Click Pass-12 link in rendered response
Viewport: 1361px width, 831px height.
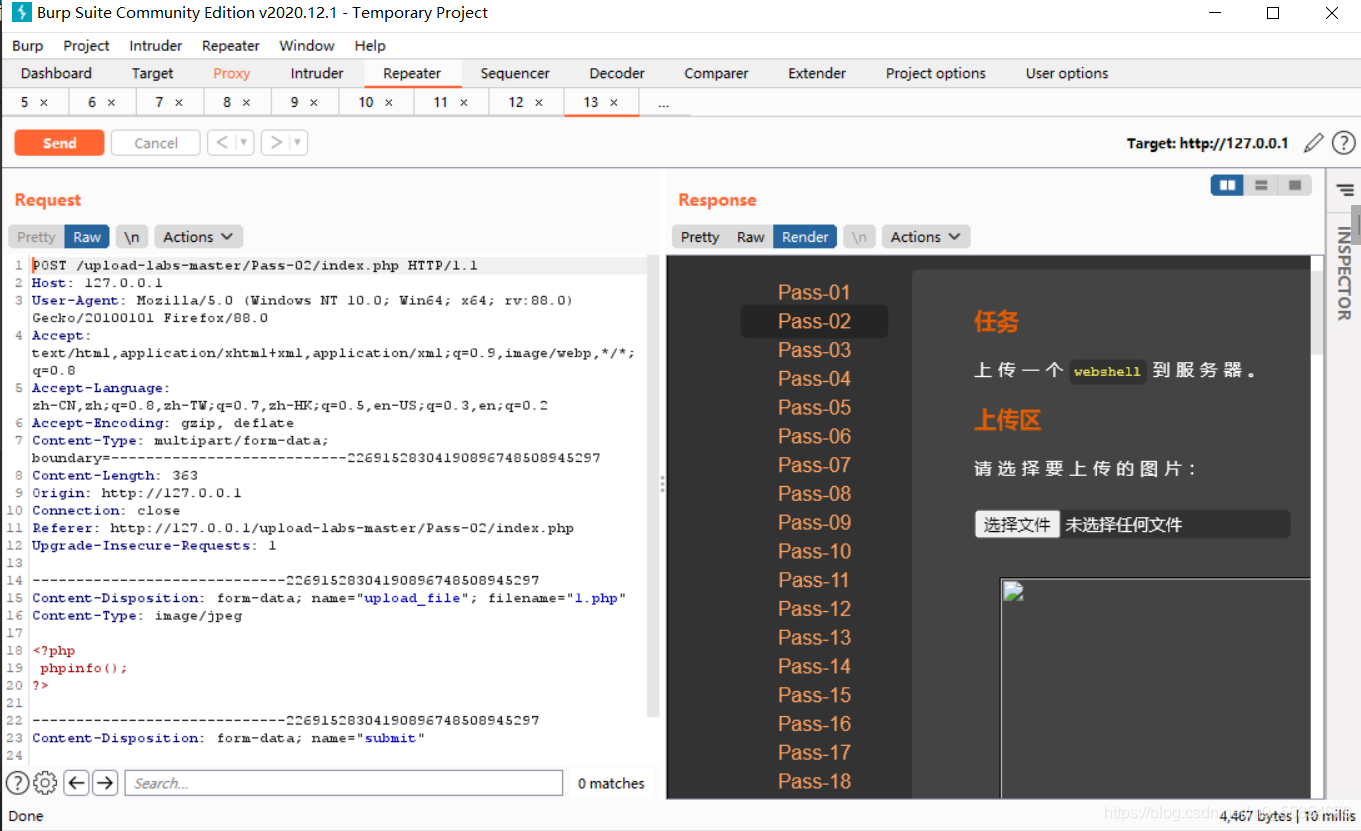[814, 608]
